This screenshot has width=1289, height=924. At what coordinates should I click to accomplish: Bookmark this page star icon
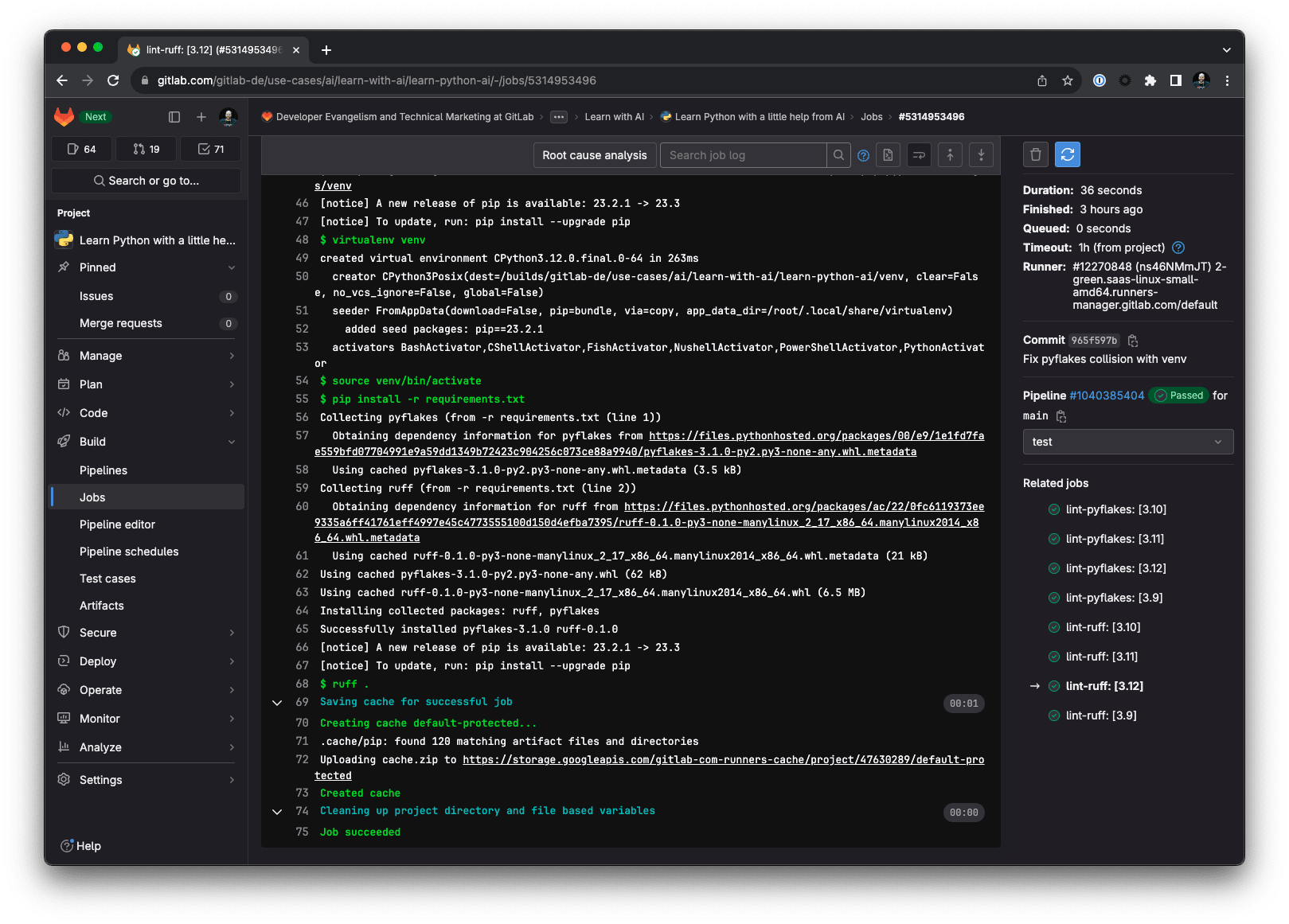point(1068,80)
